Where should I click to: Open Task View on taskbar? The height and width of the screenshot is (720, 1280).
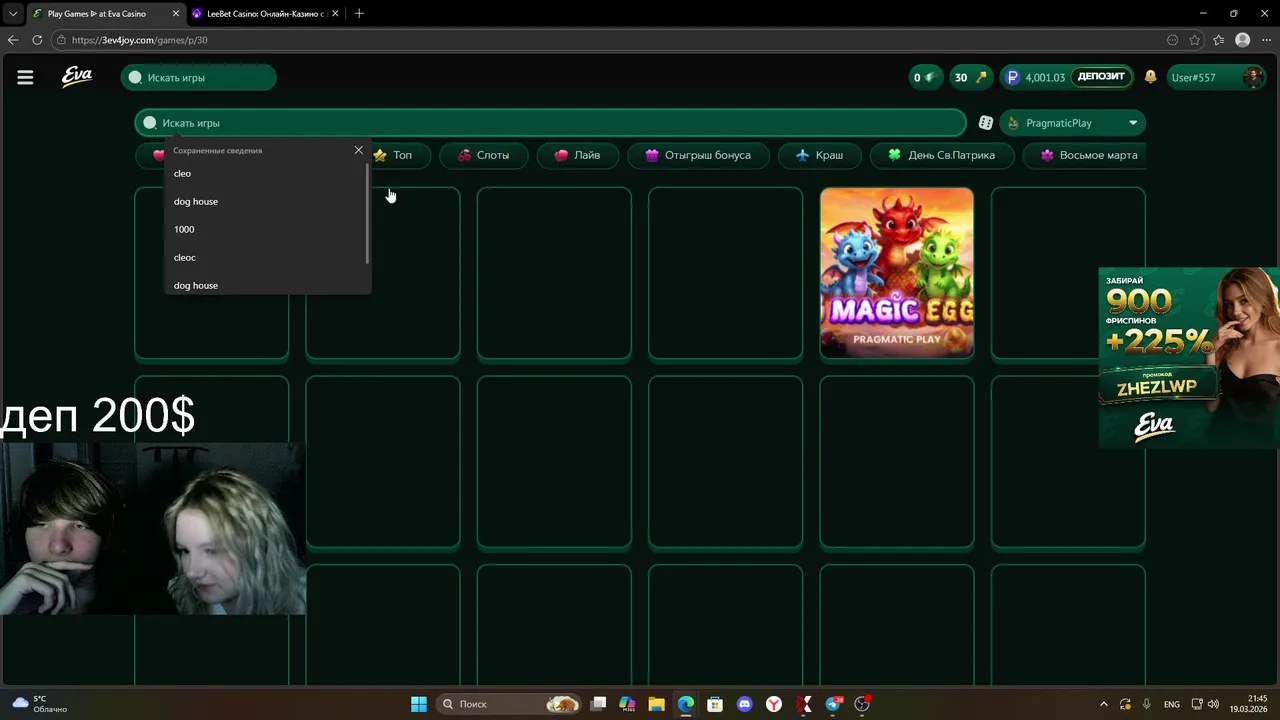click(598, 704)
